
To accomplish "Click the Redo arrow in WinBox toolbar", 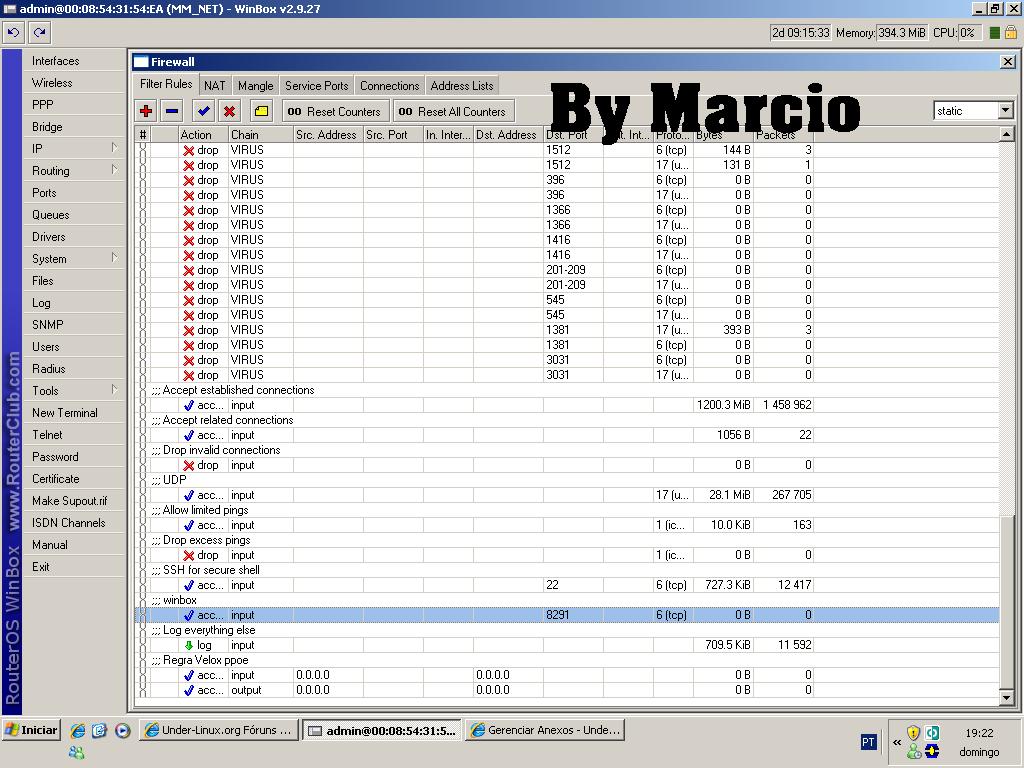I will click(40, 32).
